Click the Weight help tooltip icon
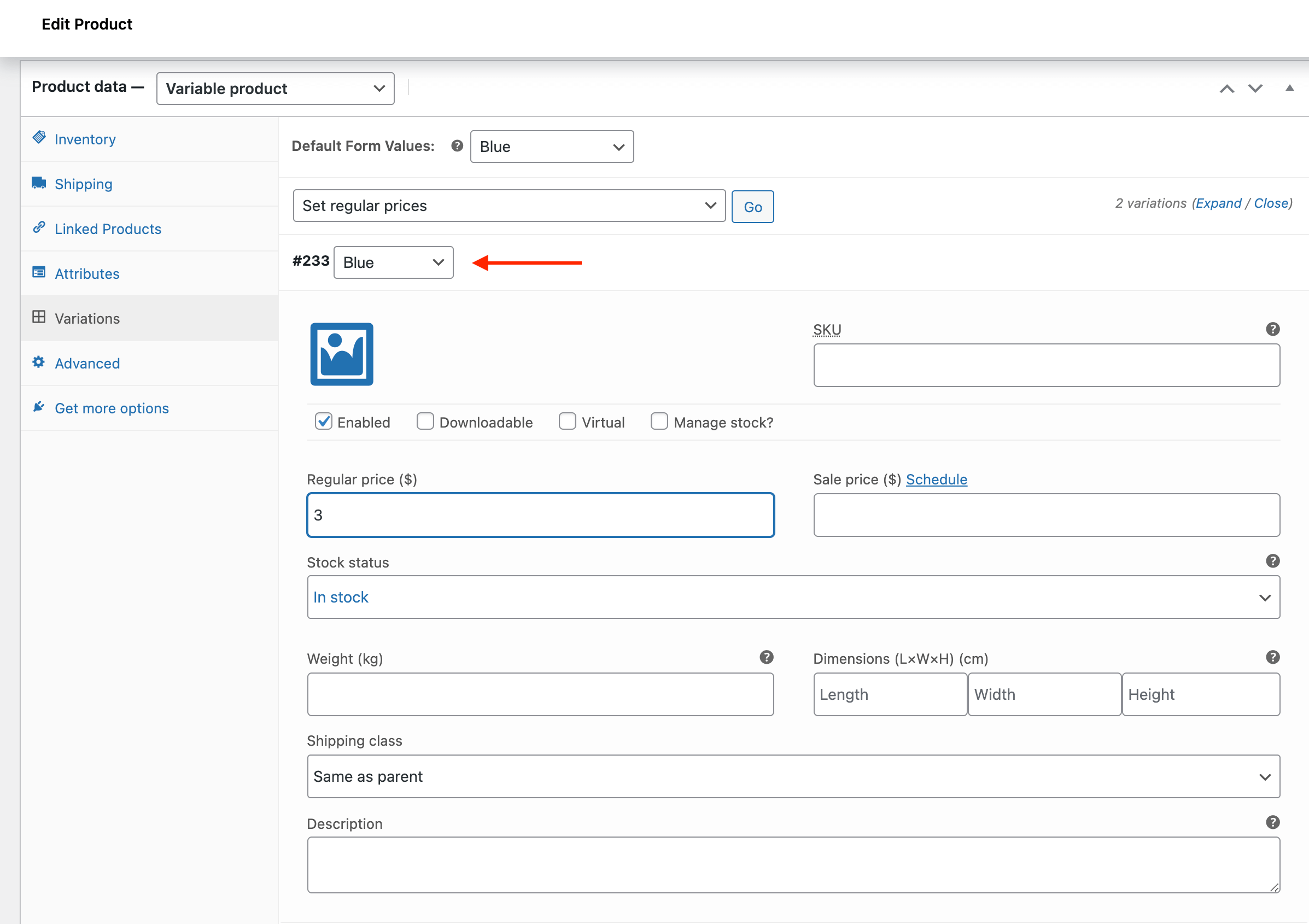The image size is (1309, 924). point(766,657)
